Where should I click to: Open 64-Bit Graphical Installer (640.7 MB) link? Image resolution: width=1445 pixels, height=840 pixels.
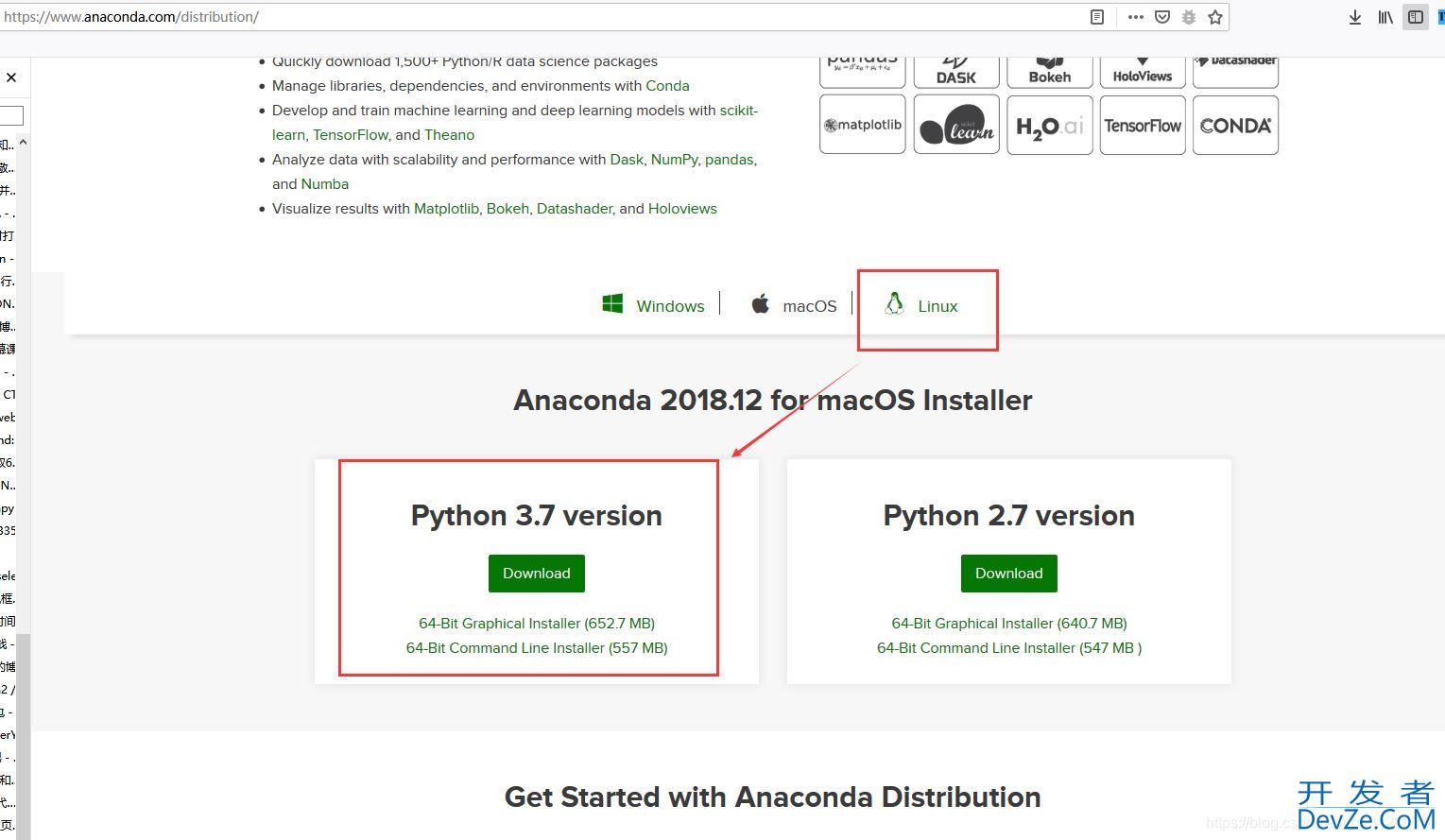pos(1009,624)
